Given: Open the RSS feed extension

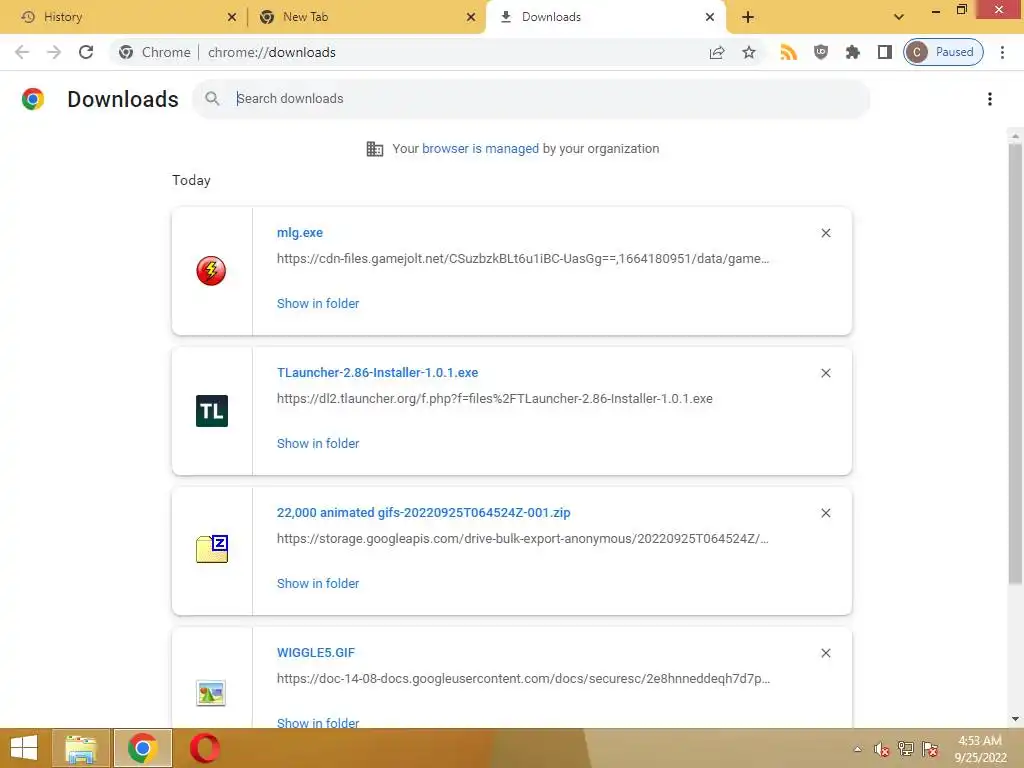Looking at the screenshot, I should pyautogui.click(x=789, y=52).
